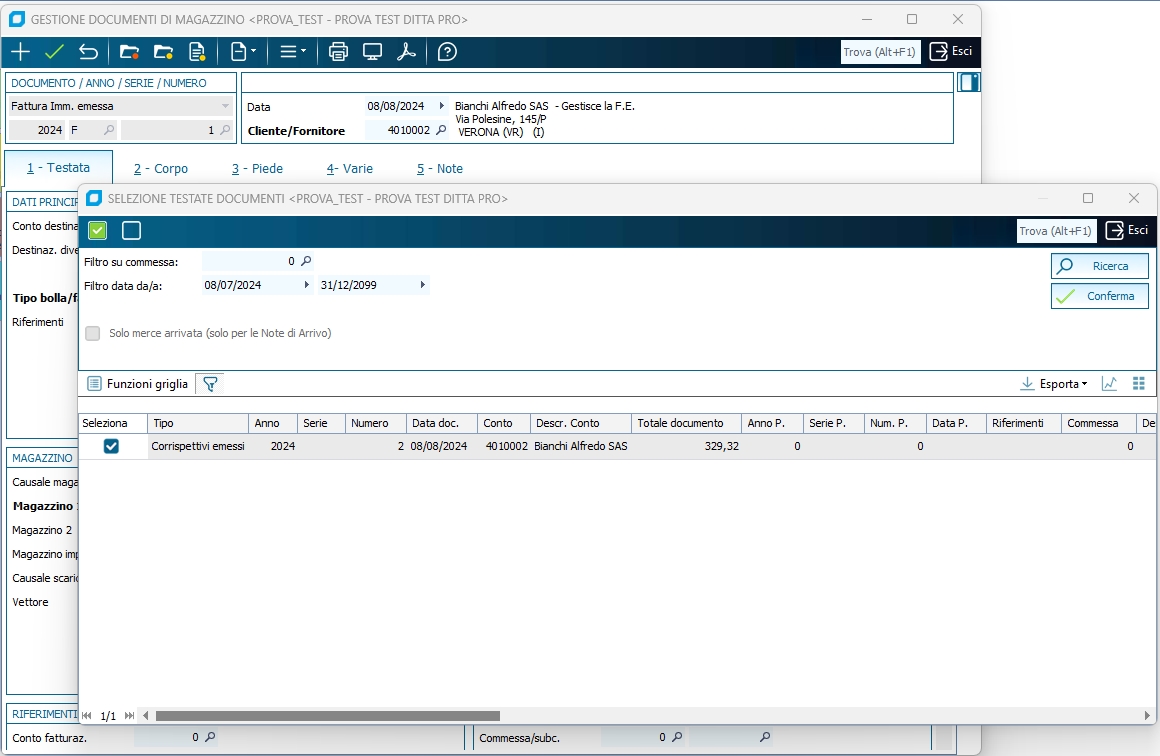Image resolution: width=1160 pixels, height=756 pixels.
Task: Click first-record navigation icon in grid footer
Action: pos(87,715)
